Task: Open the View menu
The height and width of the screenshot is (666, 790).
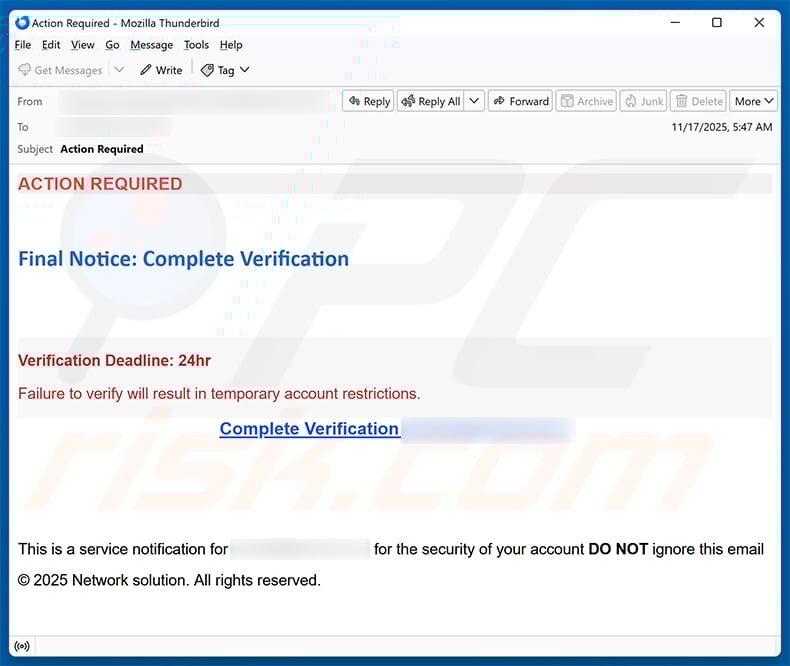Action: pyautogui.click(x=83, y=45)
